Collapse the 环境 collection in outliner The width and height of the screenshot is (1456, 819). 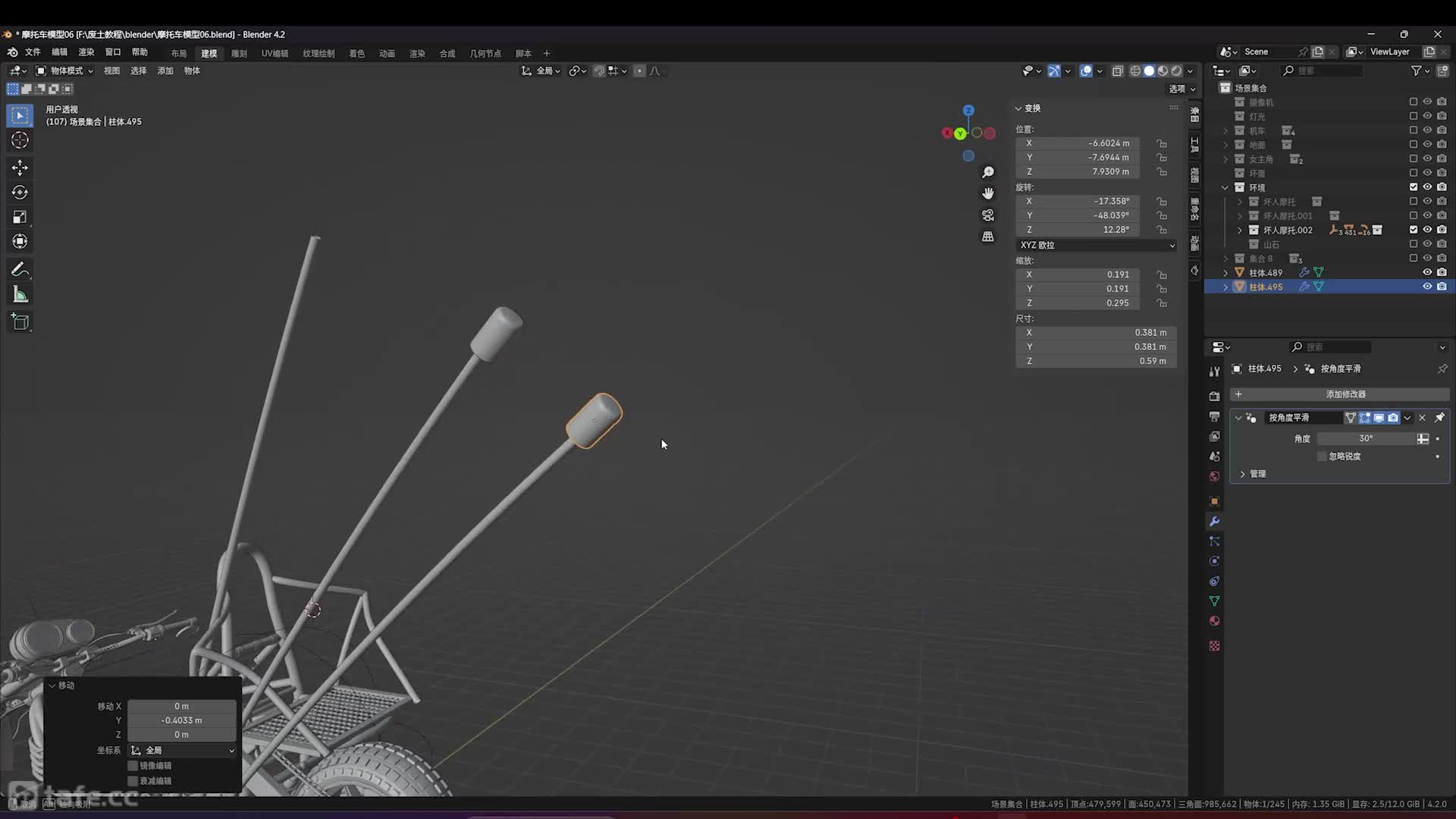pyautogui.click(x=1225, y=187)
